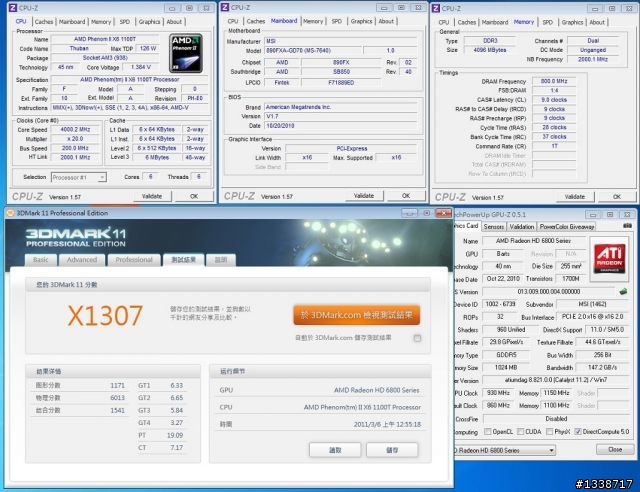Click the GPU-Z screenshot camera icon
This screenshot has width=640, height=492.
click(x=627, y=225)
